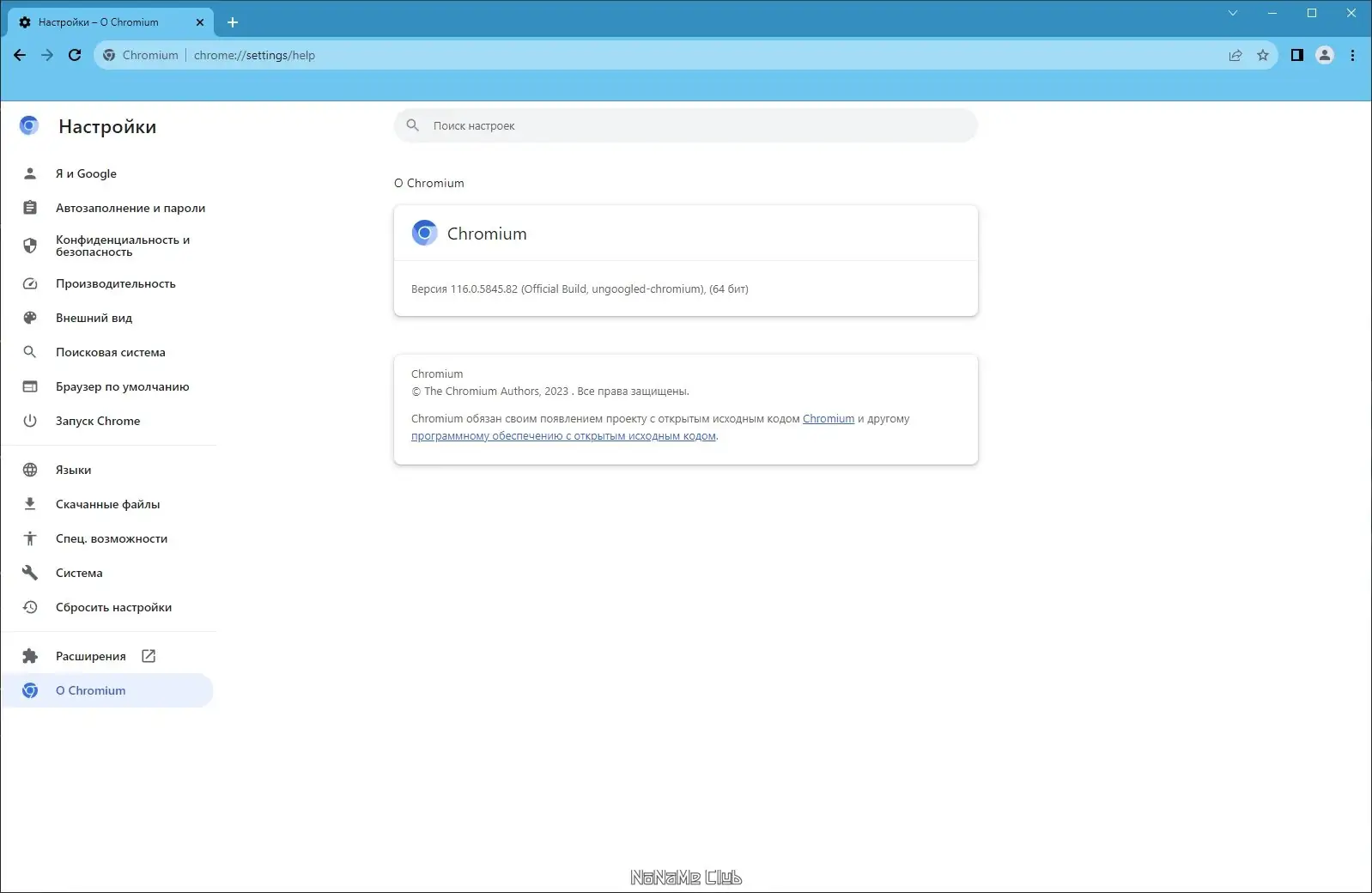Expand the tab search chevron
The image size is (1372, 893).
(x=1233, y=13)
